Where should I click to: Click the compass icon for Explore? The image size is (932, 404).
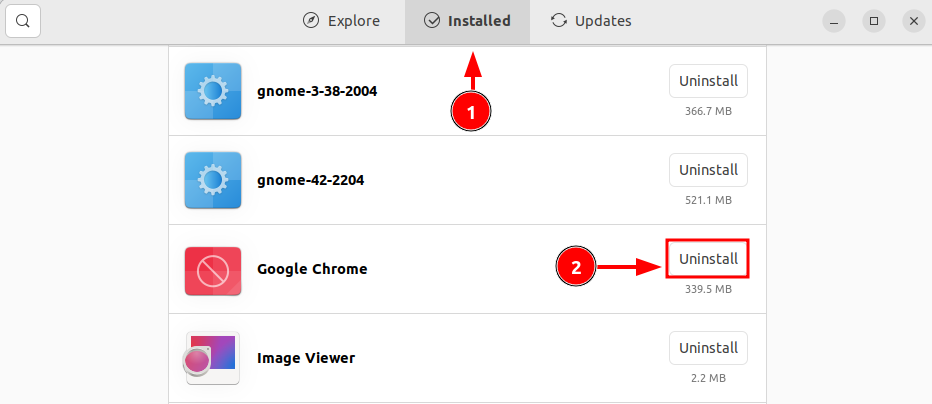coord(311,21)
